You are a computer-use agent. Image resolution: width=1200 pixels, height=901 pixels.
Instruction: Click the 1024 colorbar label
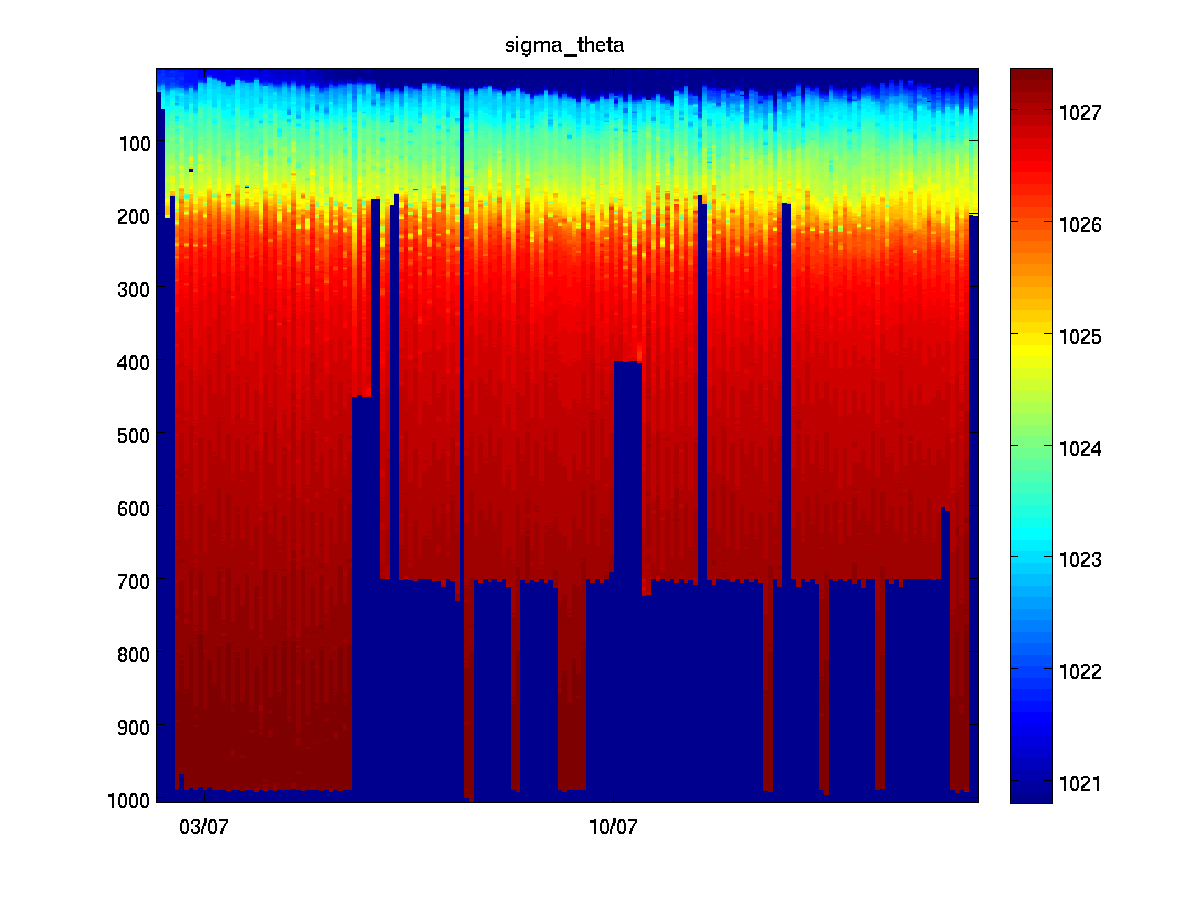tap(1080, 448)
